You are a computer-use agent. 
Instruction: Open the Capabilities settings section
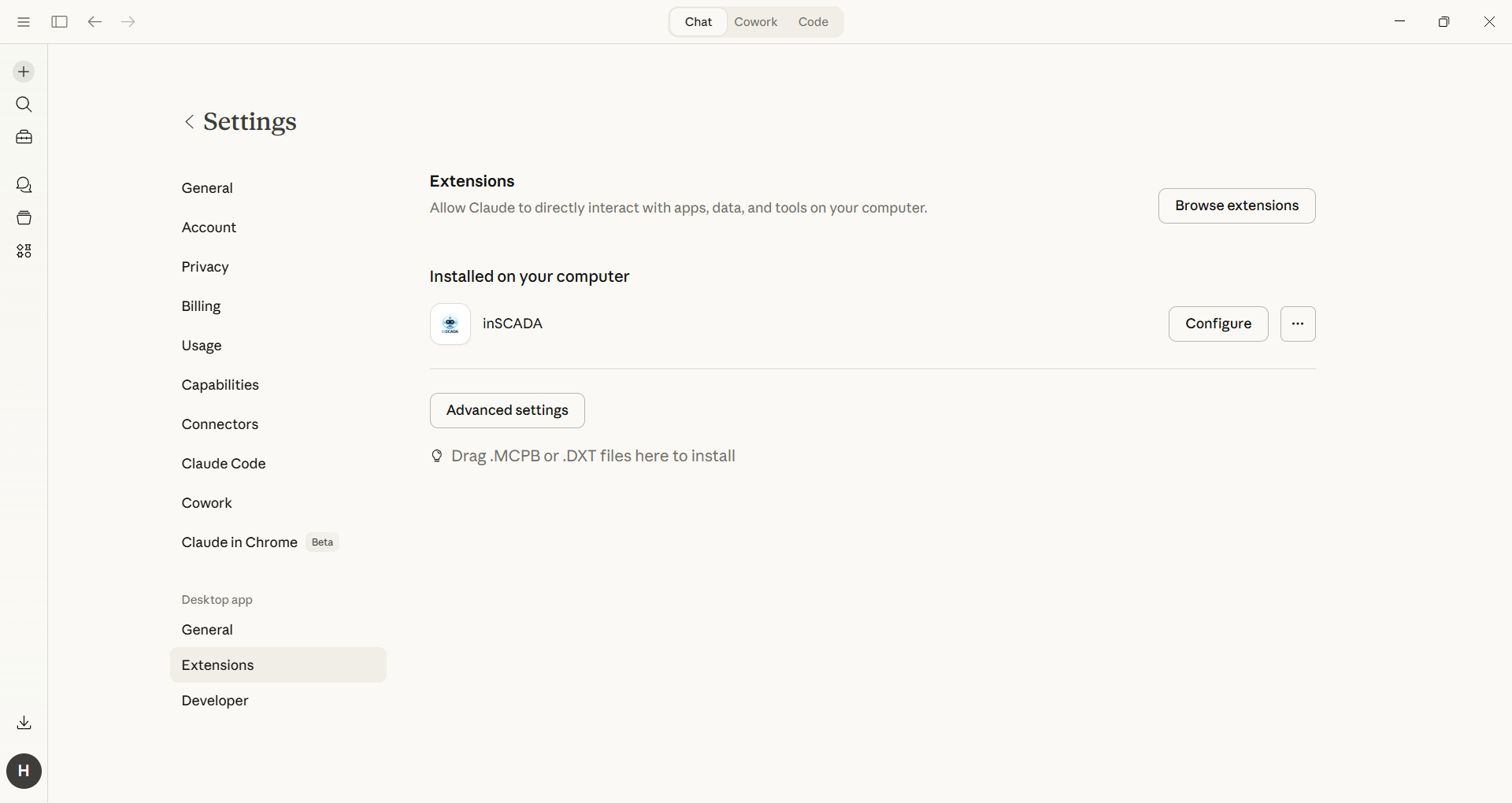[220, 385]
